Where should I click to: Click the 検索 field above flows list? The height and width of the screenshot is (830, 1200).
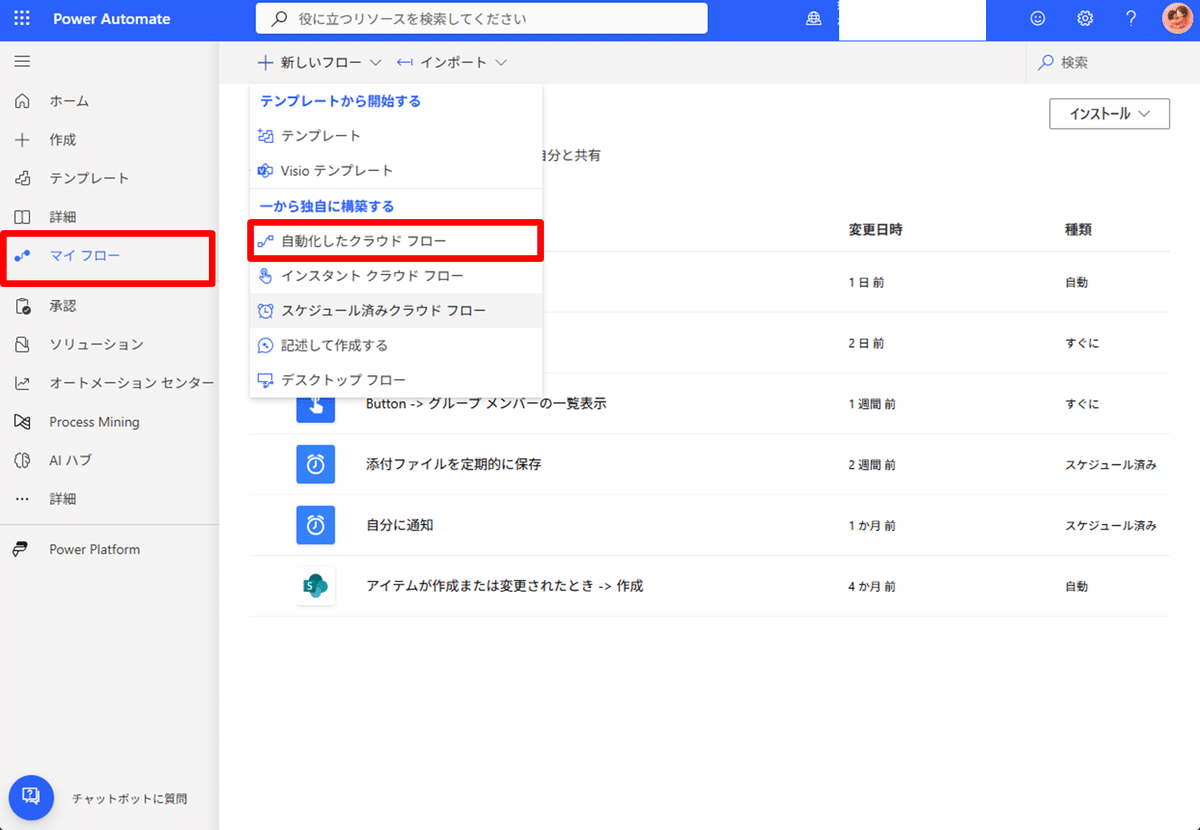tap(1112, 62)
